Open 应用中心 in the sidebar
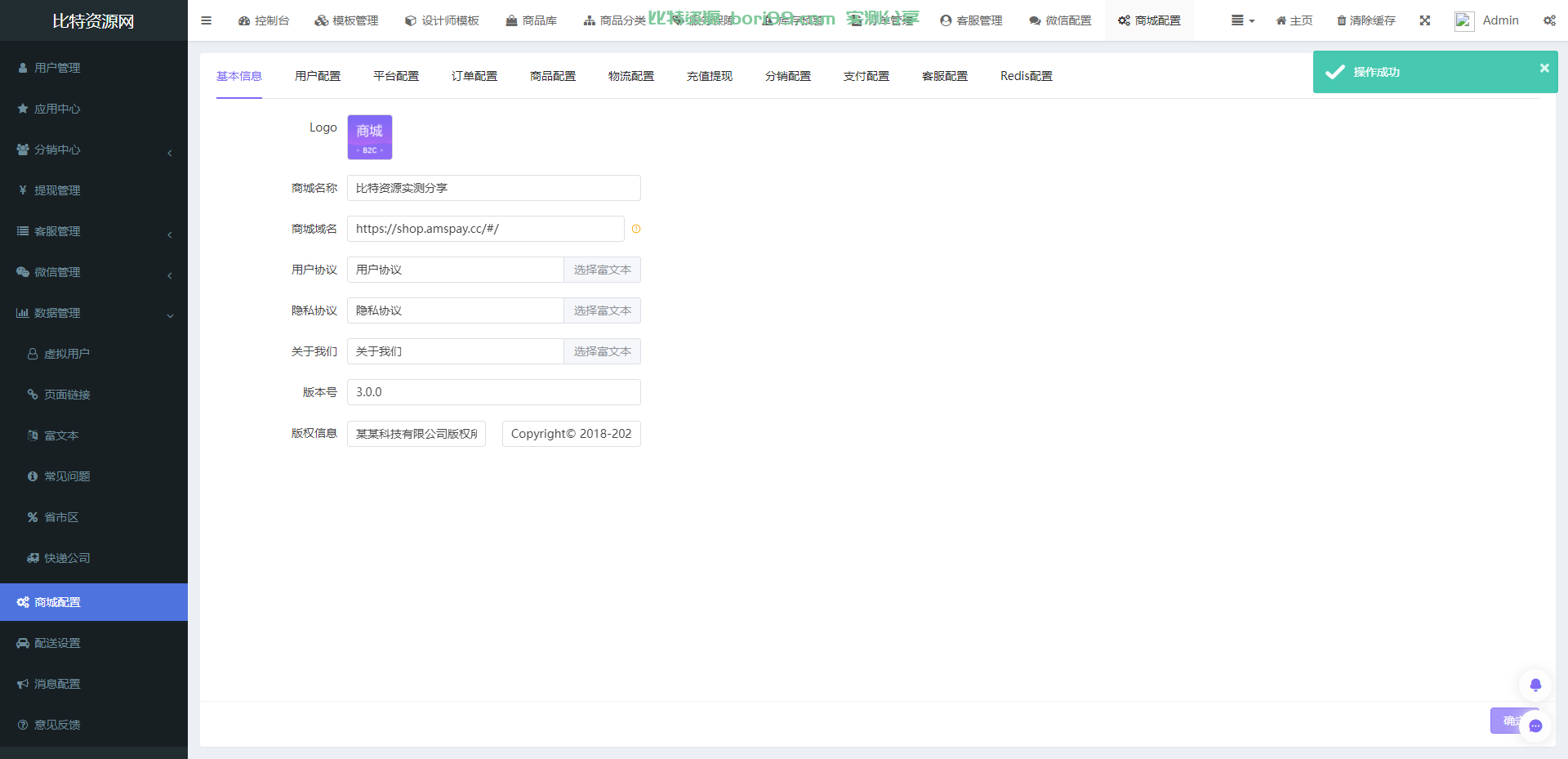 pos(94,109)
